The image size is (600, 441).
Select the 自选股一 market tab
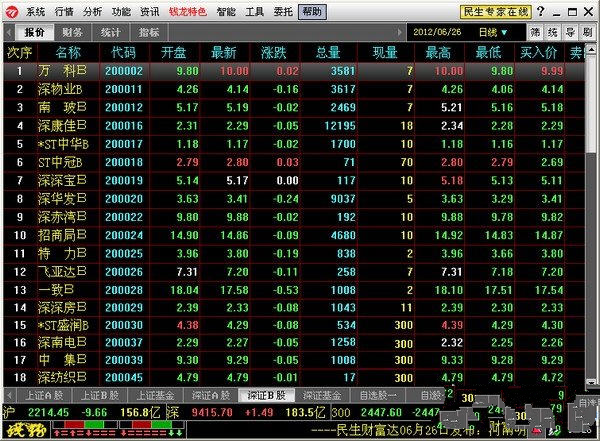[378, 395]
